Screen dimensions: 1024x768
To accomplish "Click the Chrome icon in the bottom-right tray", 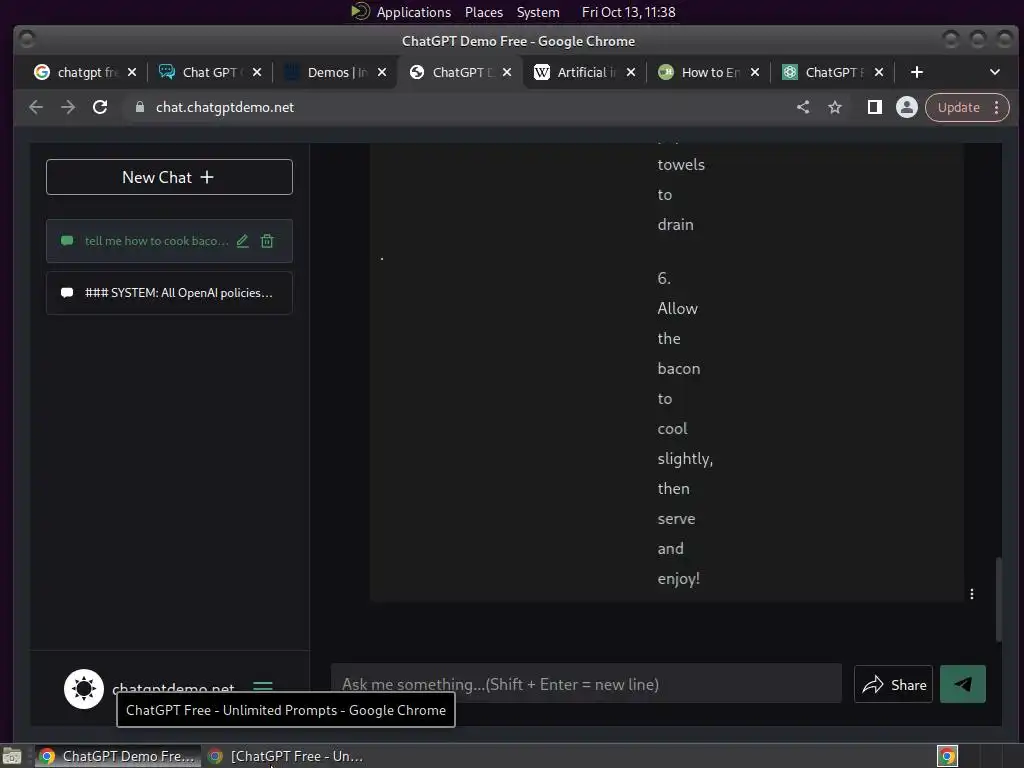I will tap(947, 756).
